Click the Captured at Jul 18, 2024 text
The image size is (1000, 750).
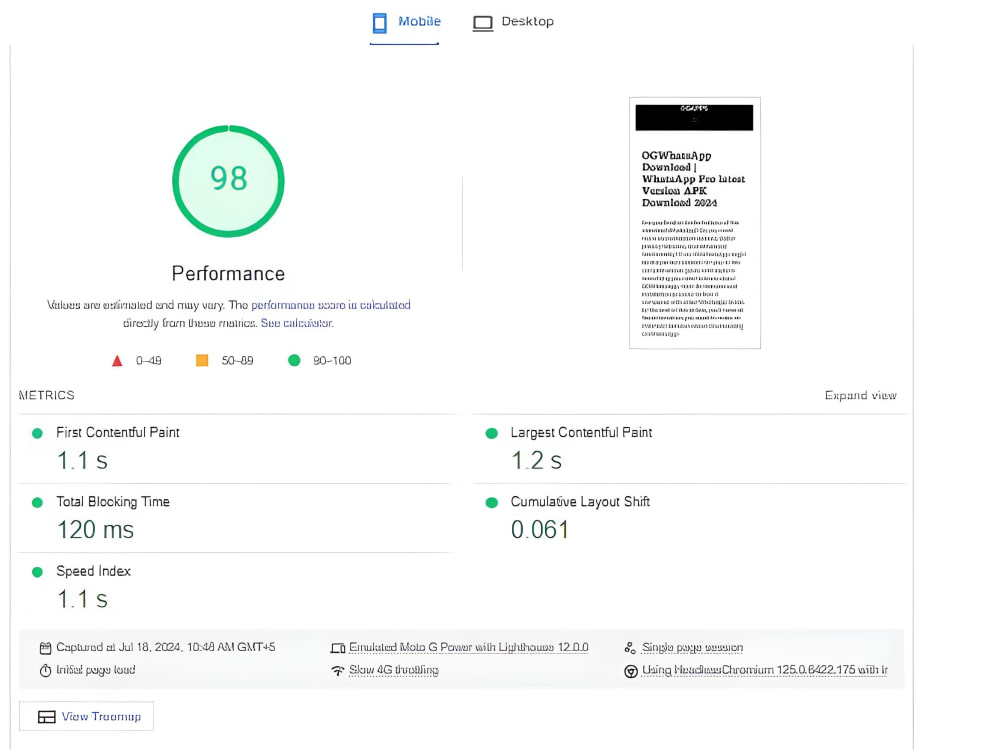pyautogui.click(x=166, y=647)
